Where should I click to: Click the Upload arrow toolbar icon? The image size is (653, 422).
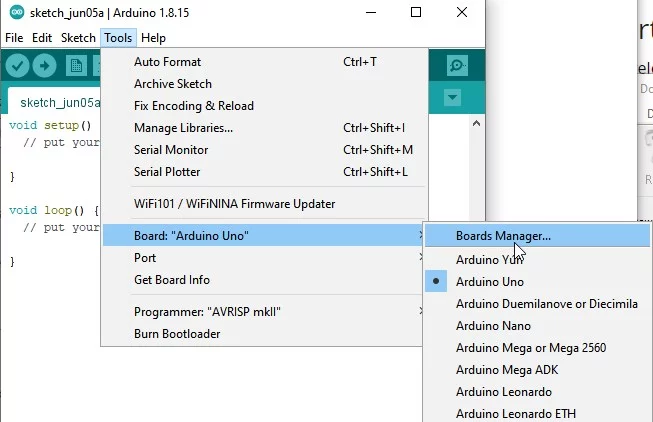click(x=45, y=66)
